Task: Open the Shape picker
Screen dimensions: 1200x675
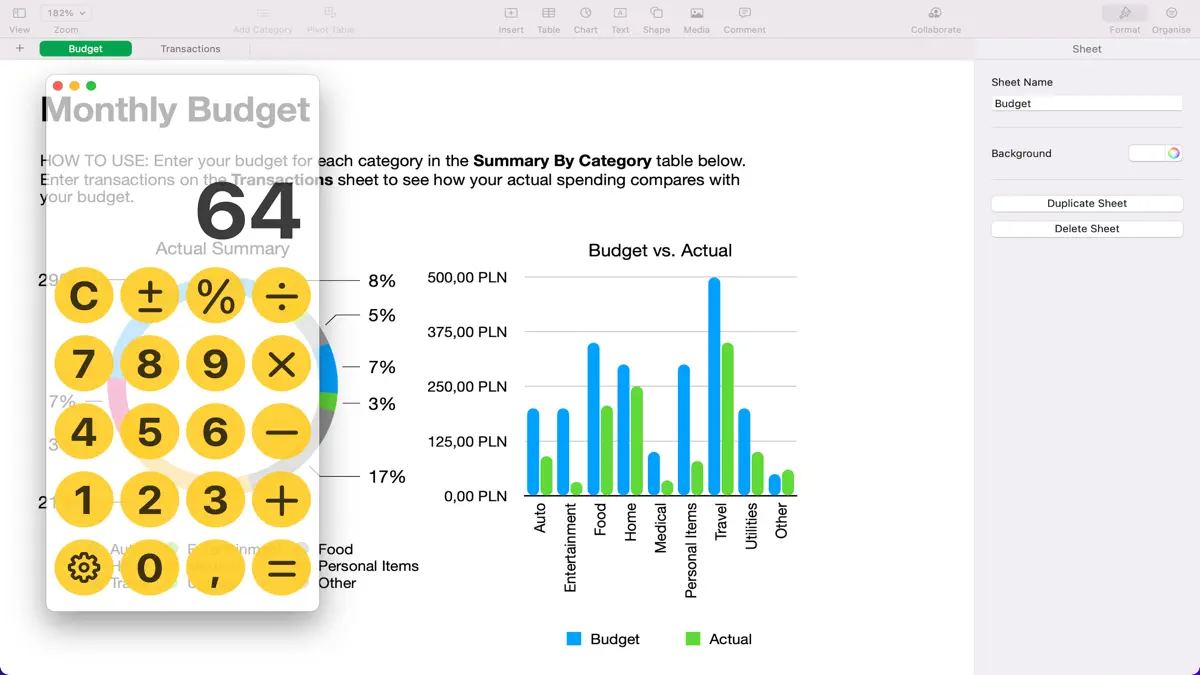Action: click(x=656, y=18)
